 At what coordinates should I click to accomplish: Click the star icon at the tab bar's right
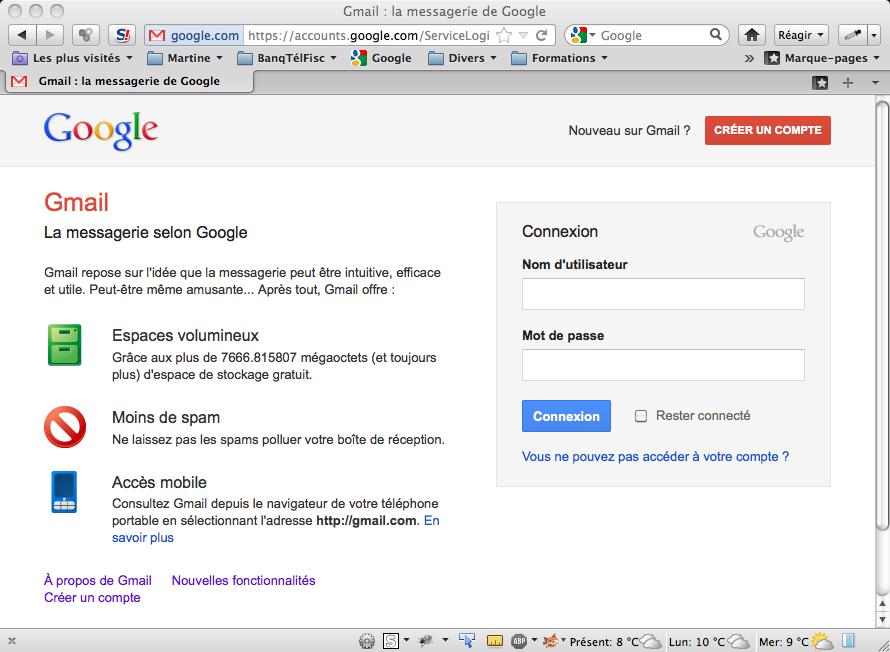tap(820, 83)
